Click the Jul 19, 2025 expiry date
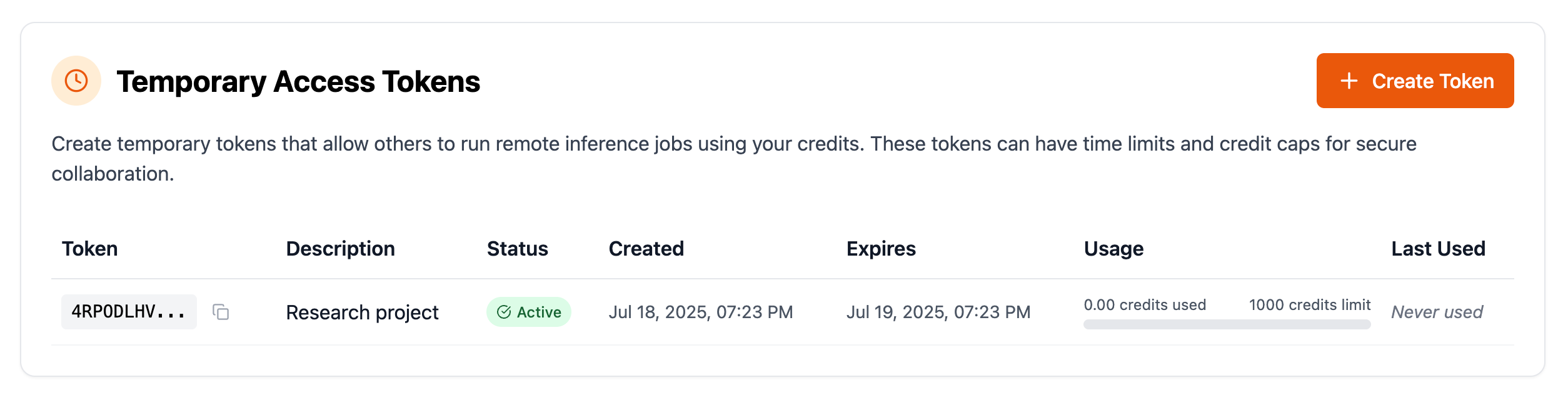Screen dimensions: 1568x400 938,312
